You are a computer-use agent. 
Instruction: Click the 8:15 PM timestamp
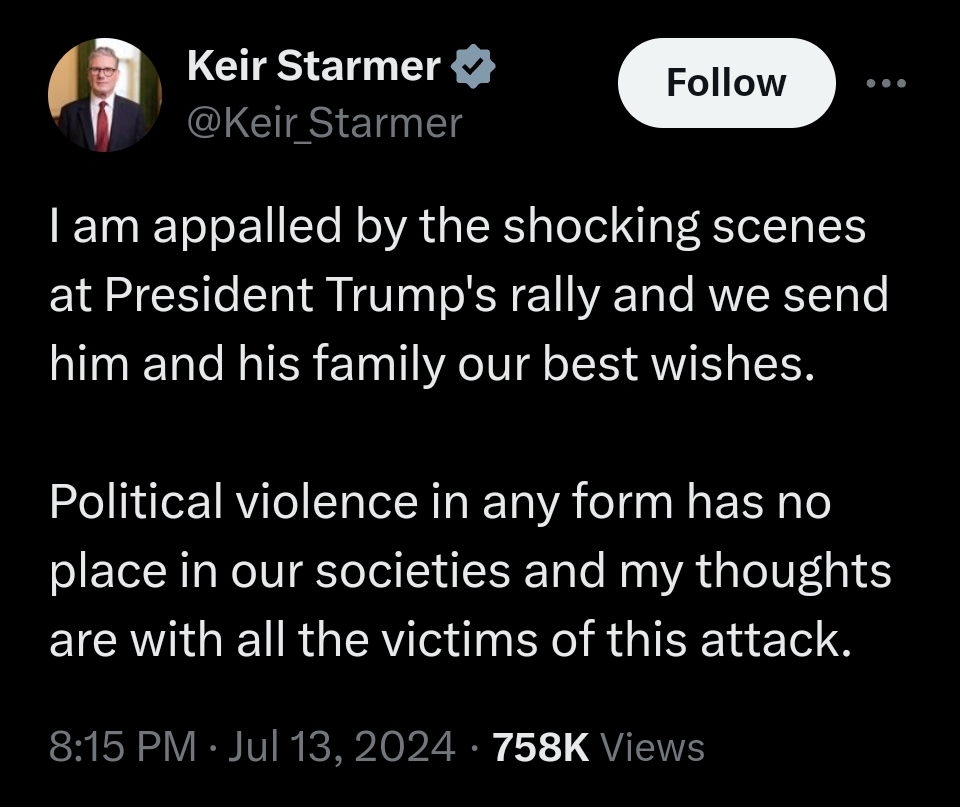122,747
